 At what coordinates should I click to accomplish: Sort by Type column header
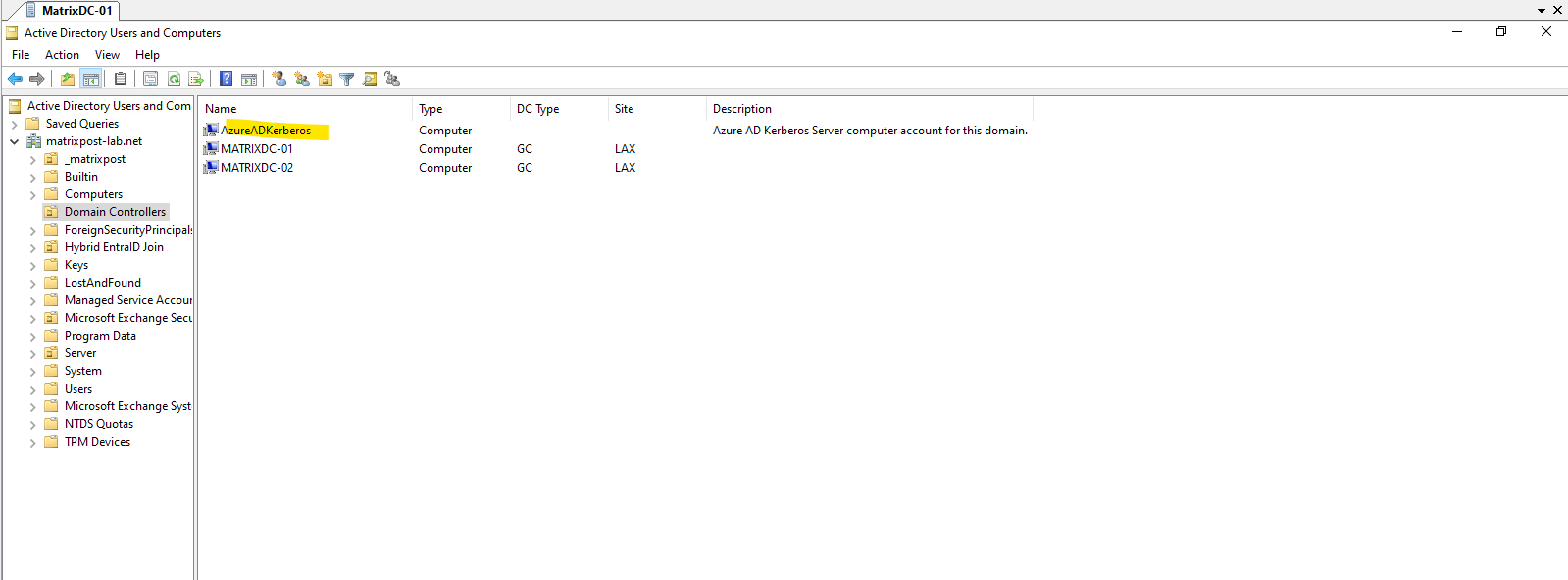(x=462, y=109)
